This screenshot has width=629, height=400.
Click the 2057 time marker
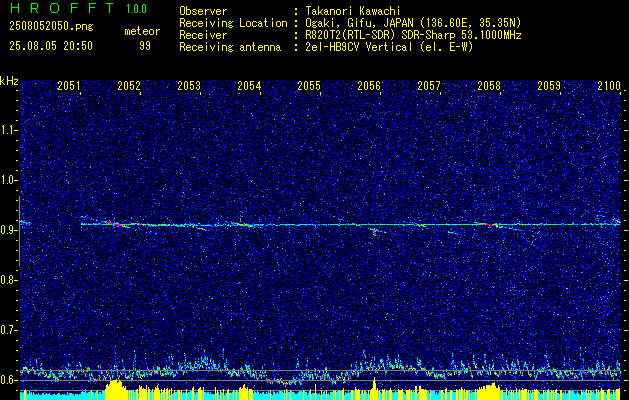click(x=429, y=85)
